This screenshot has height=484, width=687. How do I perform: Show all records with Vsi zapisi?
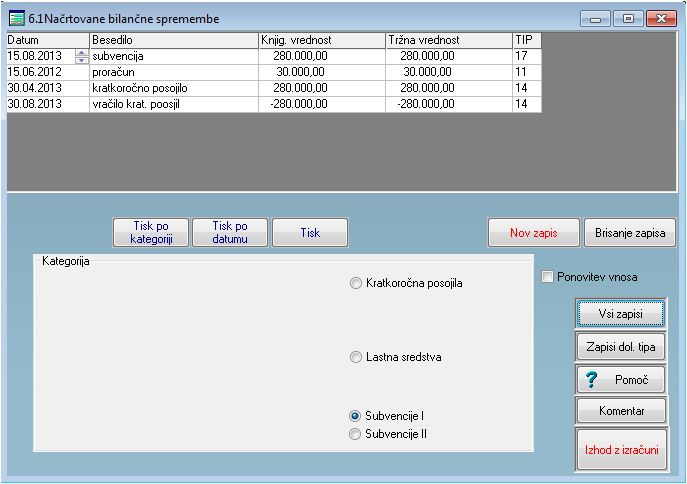click(x=619, y=313)
